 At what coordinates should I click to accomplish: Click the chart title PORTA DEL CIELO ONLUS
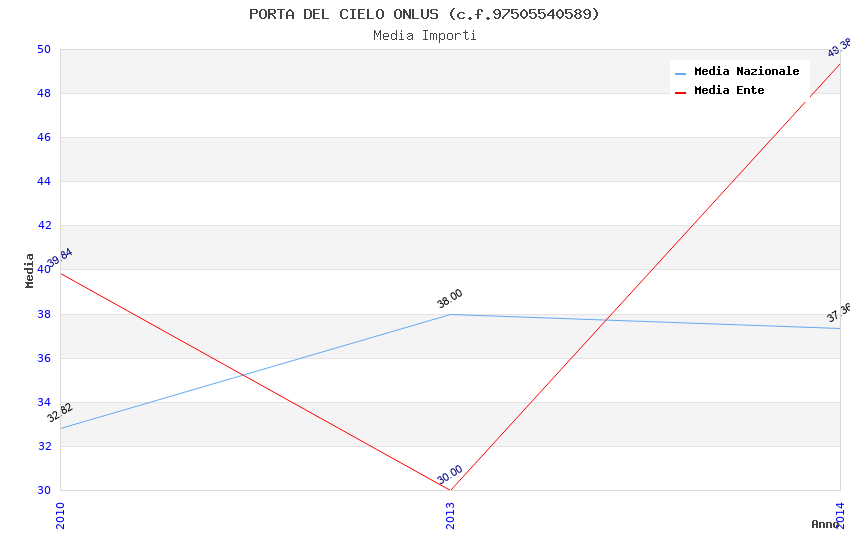[424, 14]
